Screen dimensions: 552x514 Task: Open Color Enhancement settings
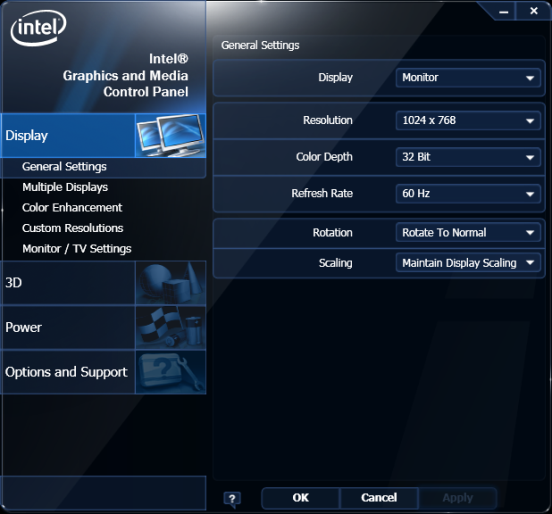tap(72, 208)
